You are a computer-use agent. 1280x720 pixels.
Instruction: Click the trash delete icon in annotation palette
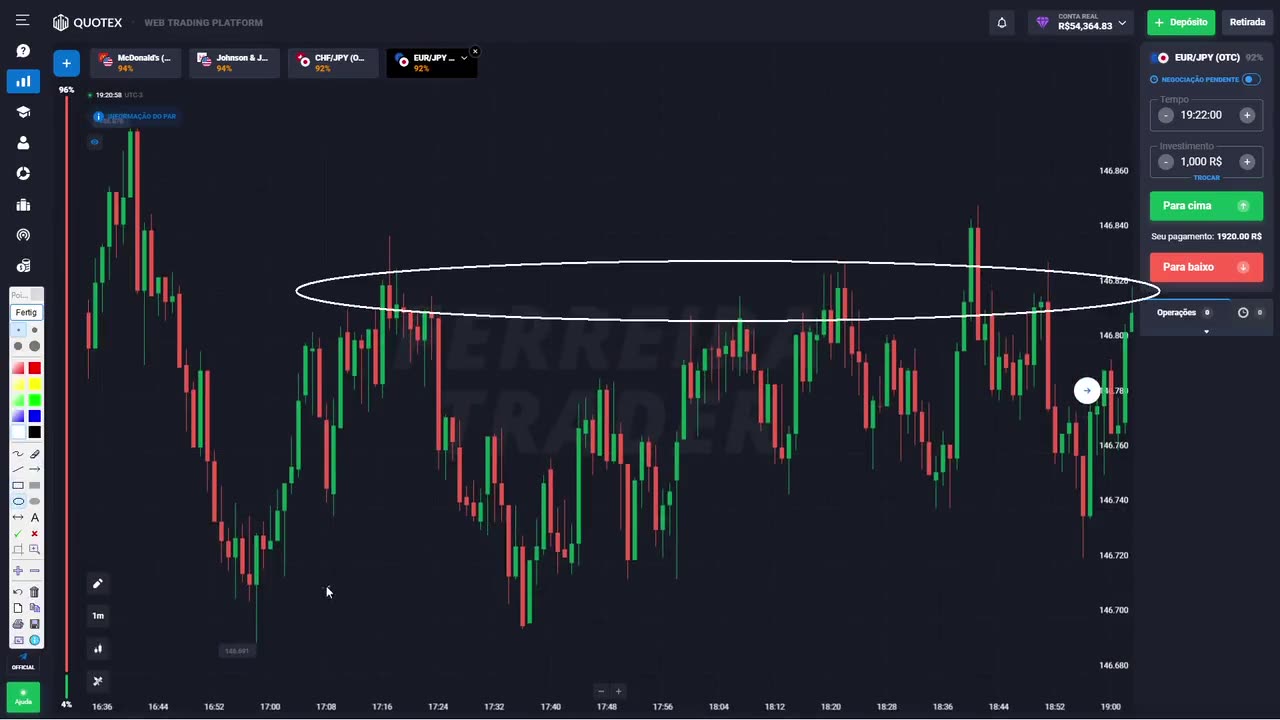[35, 592]
